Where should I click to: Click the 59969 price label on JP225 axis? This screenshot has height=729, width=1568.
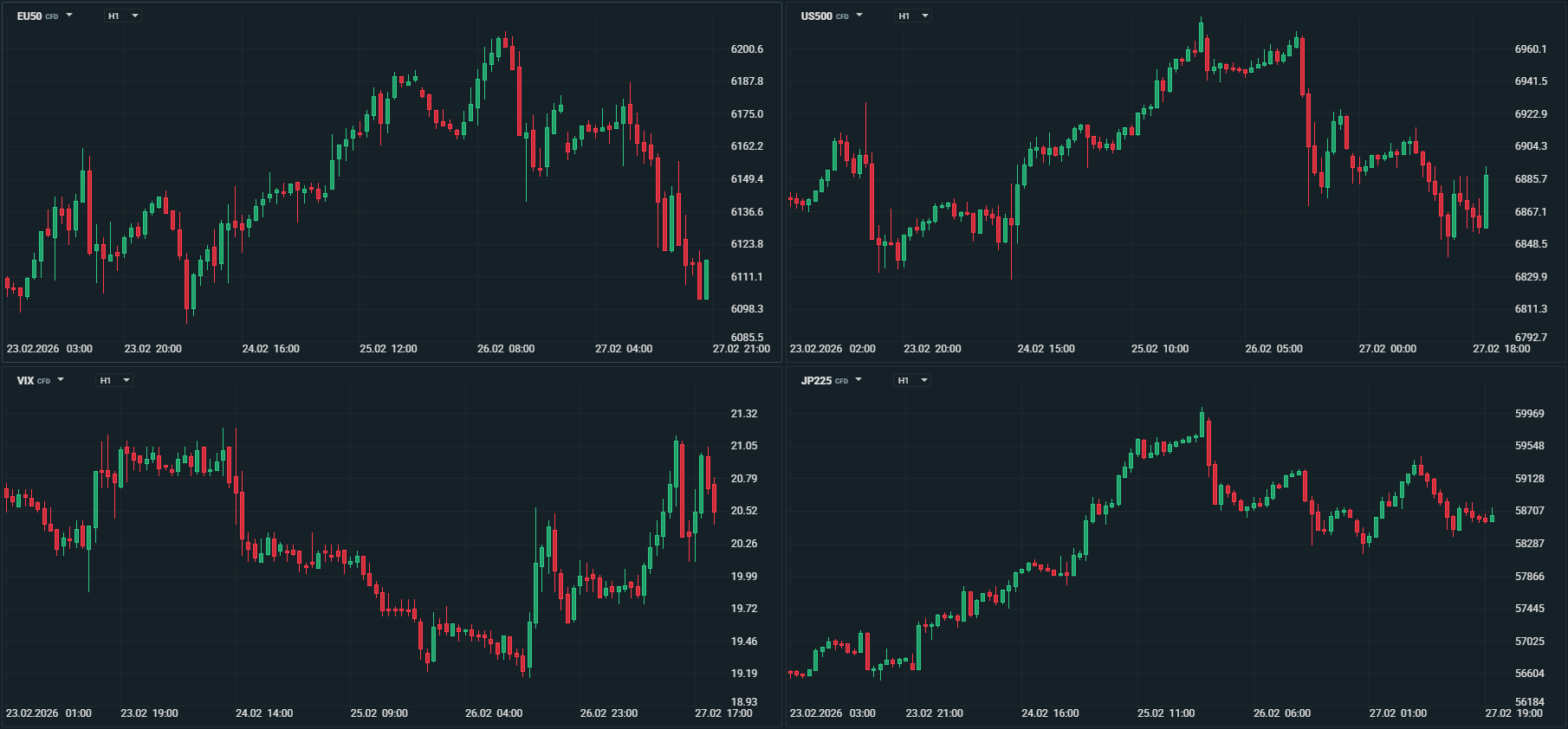pyautogui.click(x=1529, y=414)
